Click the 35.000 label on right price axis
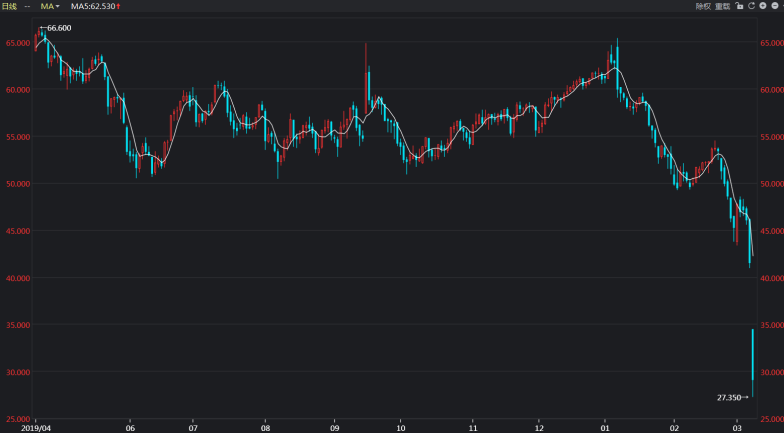This screenshot has width=784, height=434. (769, 325)
